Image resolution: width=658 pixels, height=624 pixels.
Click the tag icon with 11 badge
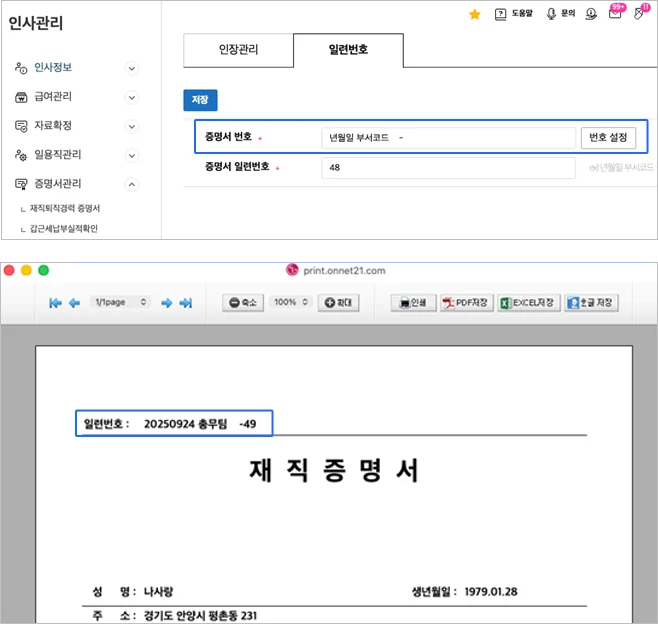pos(640,13)
